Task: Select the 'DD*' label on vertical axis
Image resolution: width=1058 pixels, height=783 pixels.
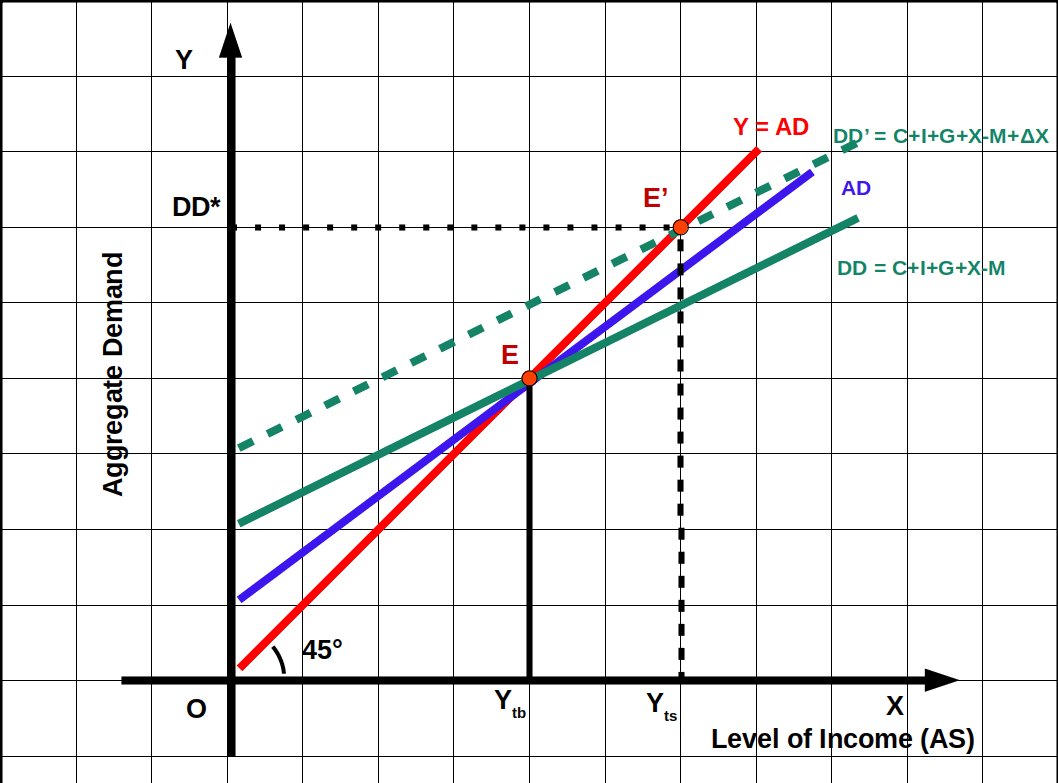Action: click(197, 207)
